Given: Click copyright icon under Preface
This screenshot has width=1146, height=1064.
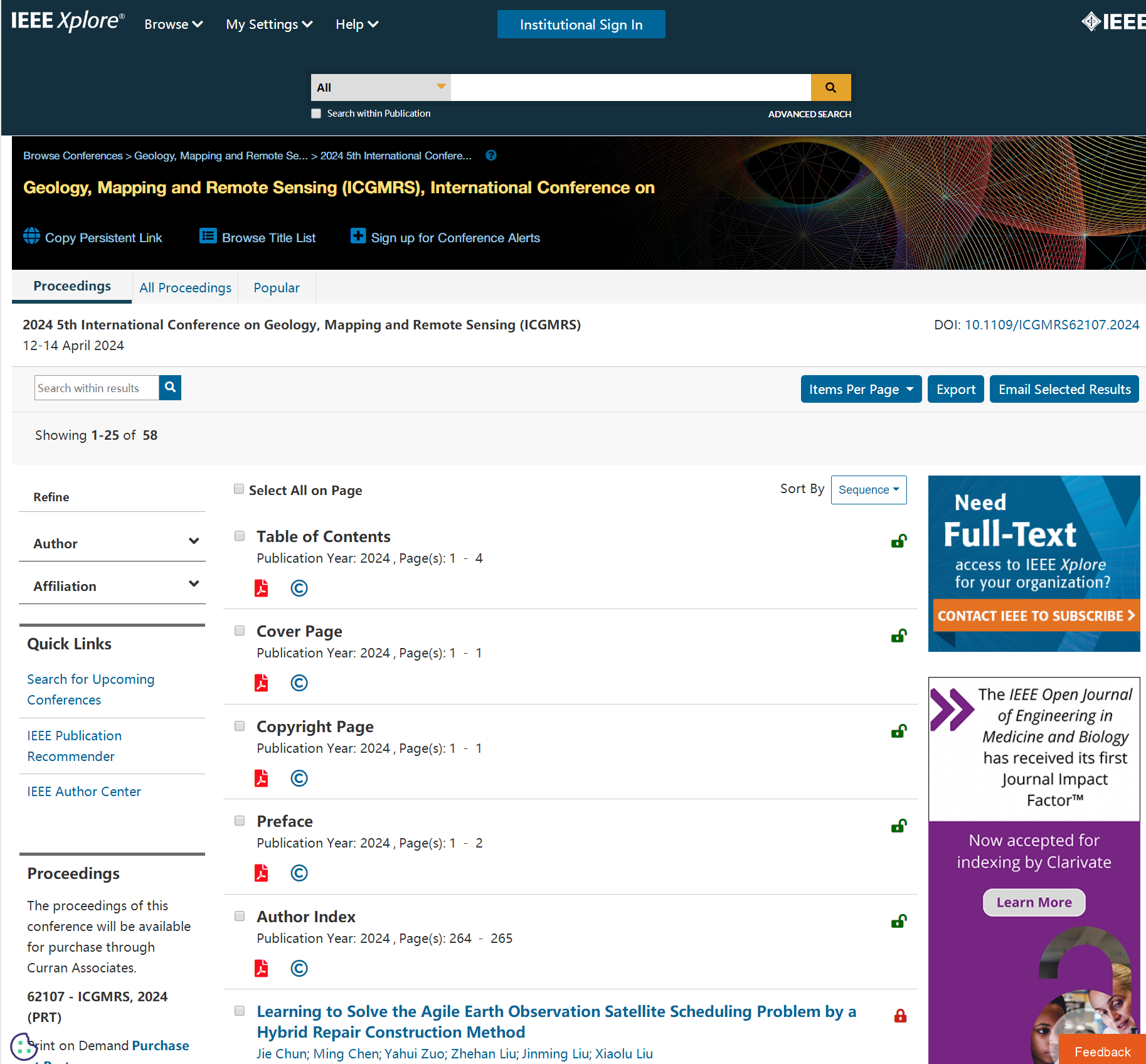Looking at the screenshot, I should point(299,873).
